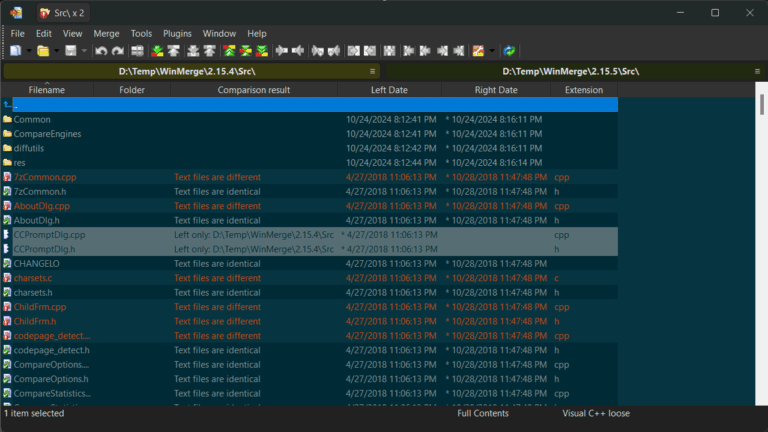
Task: Click the Open folder toolbar icon
Action: tap(43, 51)
